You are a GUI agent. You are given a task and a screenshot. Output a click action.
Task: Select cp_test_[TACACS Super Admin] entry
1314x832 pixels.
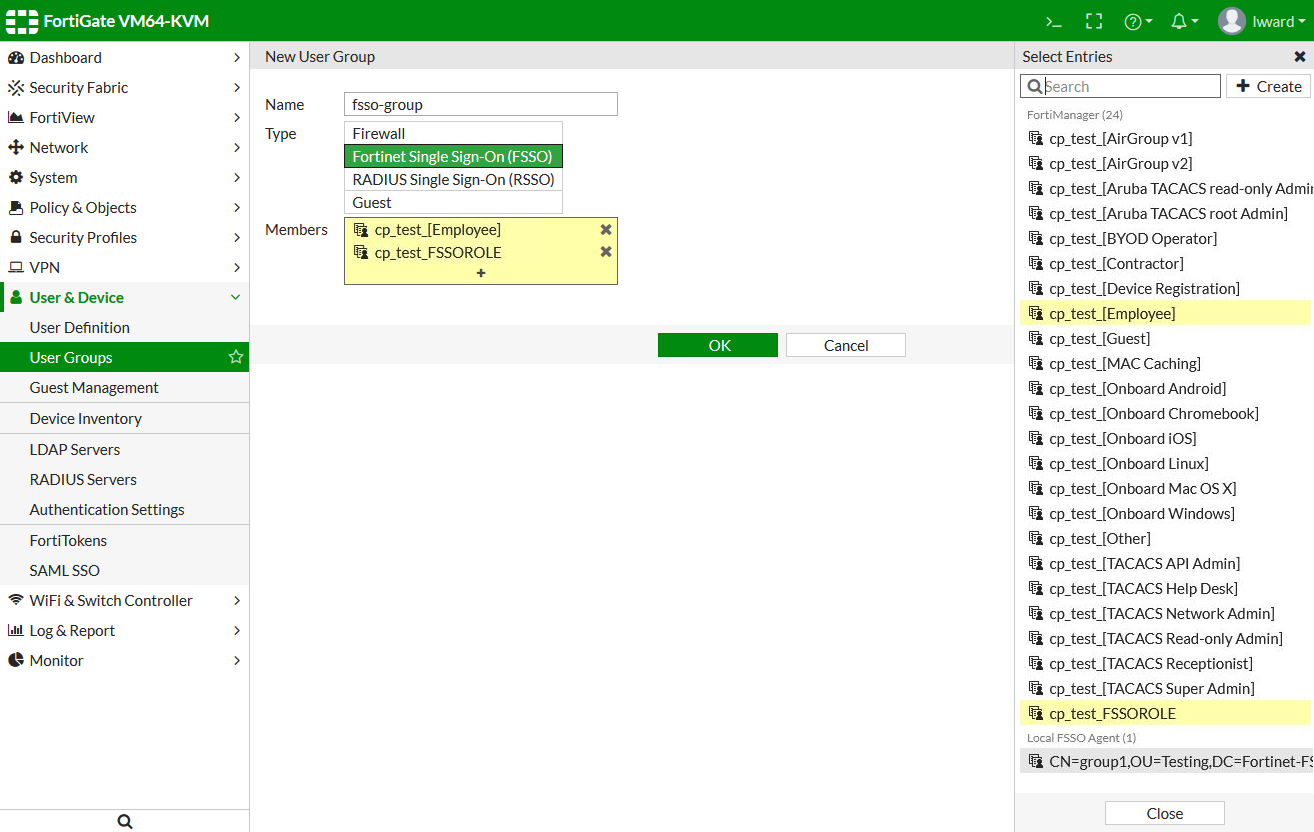1165,689
